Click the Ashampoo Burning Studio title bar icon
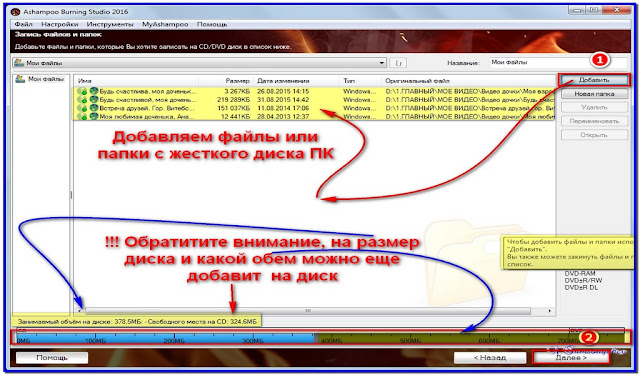This screenshot has width=640, height=375. (16, 11)
